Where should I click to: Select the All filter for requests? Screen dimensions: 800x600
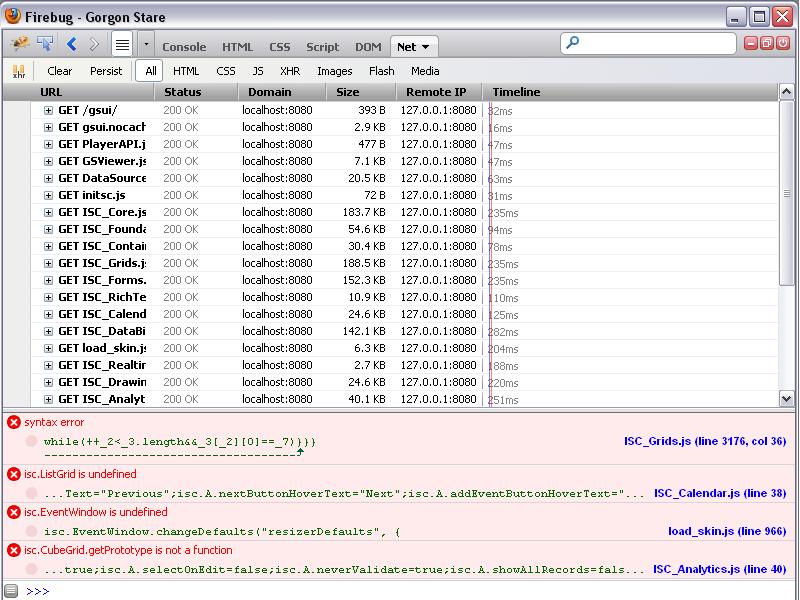151,71
